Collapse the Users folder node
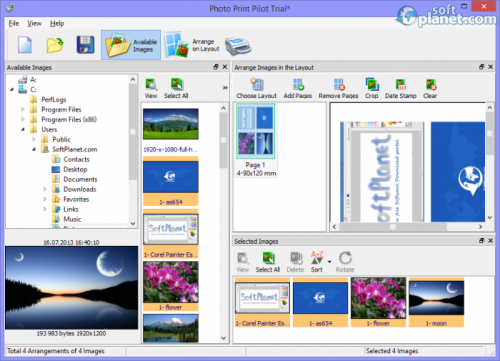 coord(23,129)
